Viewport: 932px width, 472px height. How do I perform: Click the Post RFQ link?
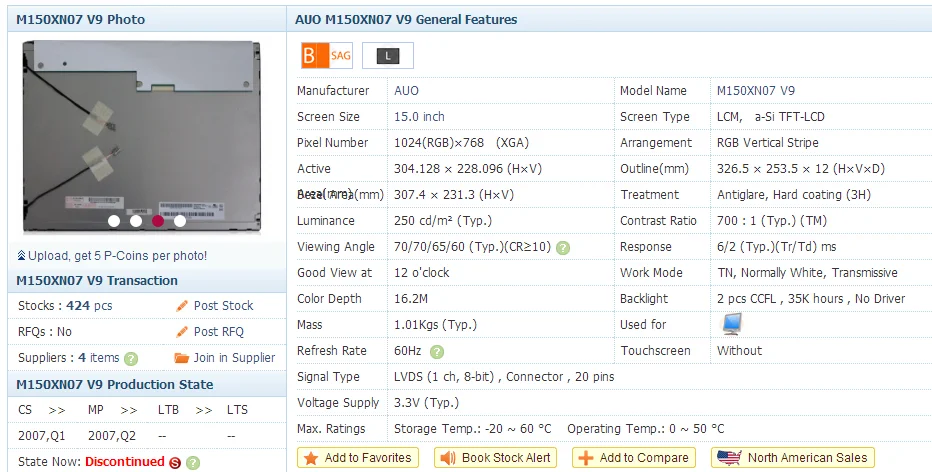219,332
